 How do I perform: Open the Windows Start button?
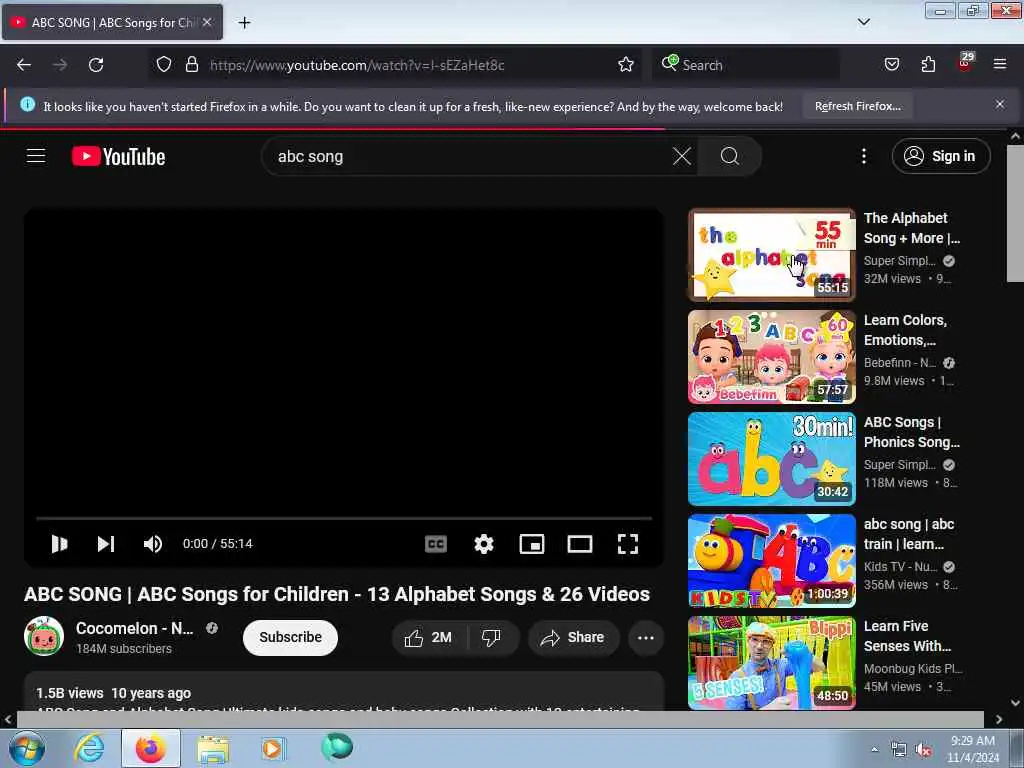tap(26, 748)
